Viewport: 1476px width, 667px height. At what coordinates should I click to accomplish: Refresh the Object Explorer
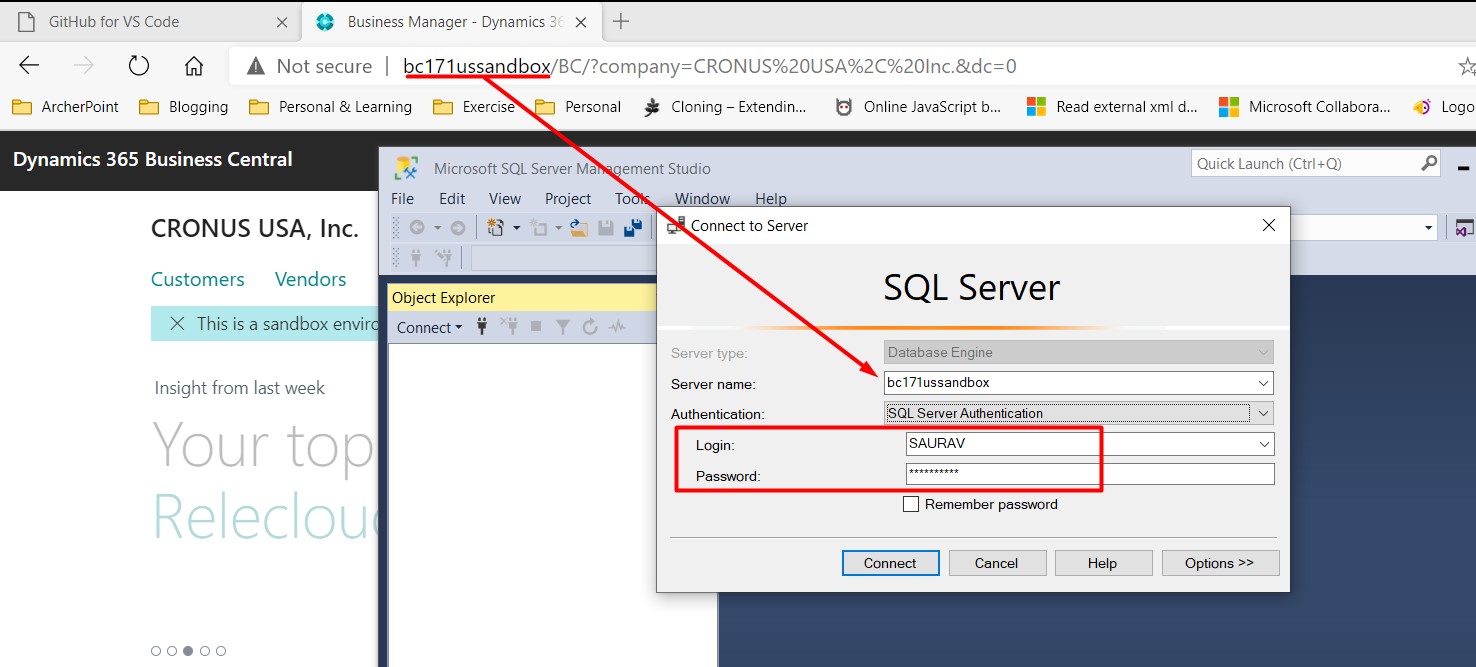[x=588, y=327]
